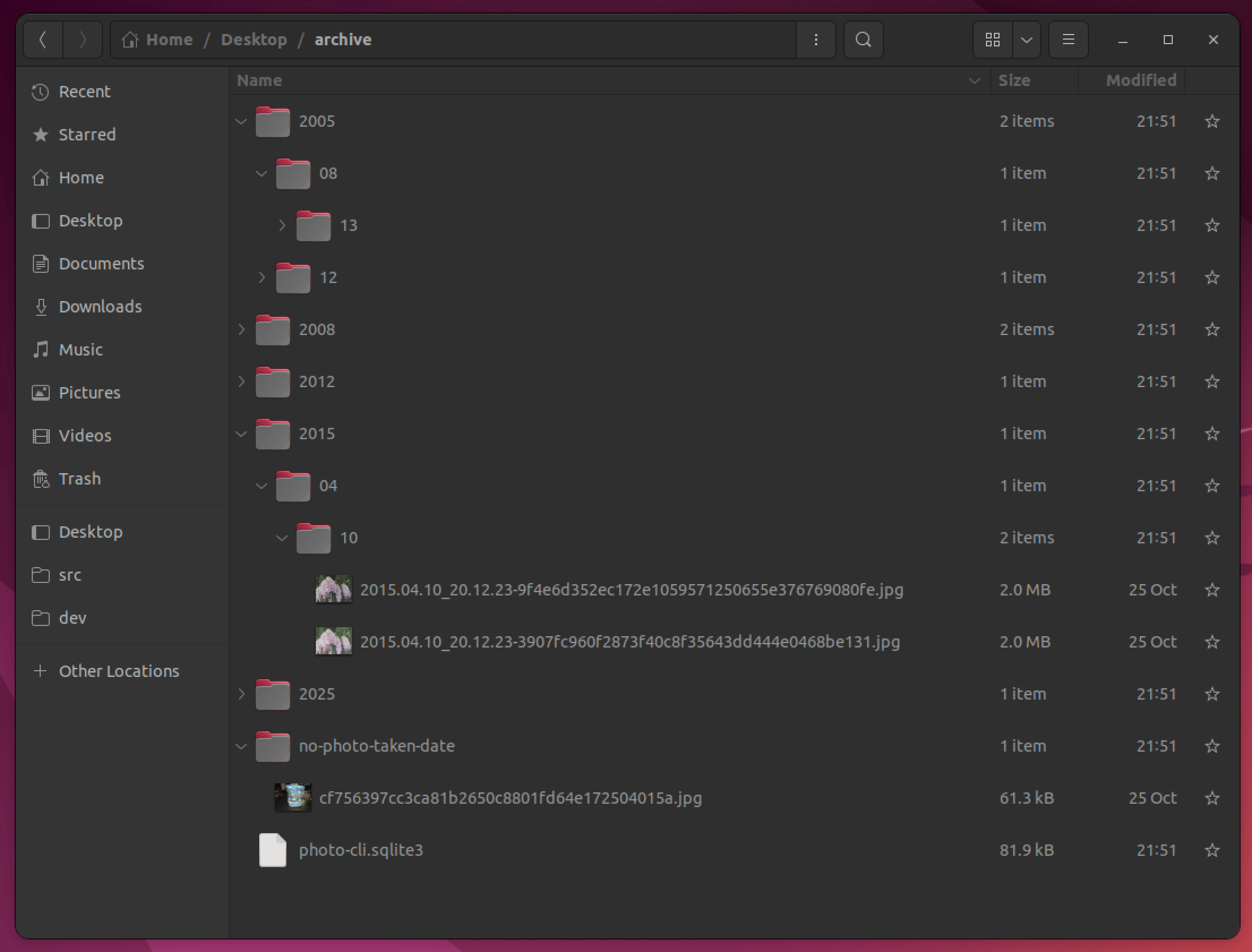Expand the 12 folder
The image size is (1252, 952).
[261, 278]
